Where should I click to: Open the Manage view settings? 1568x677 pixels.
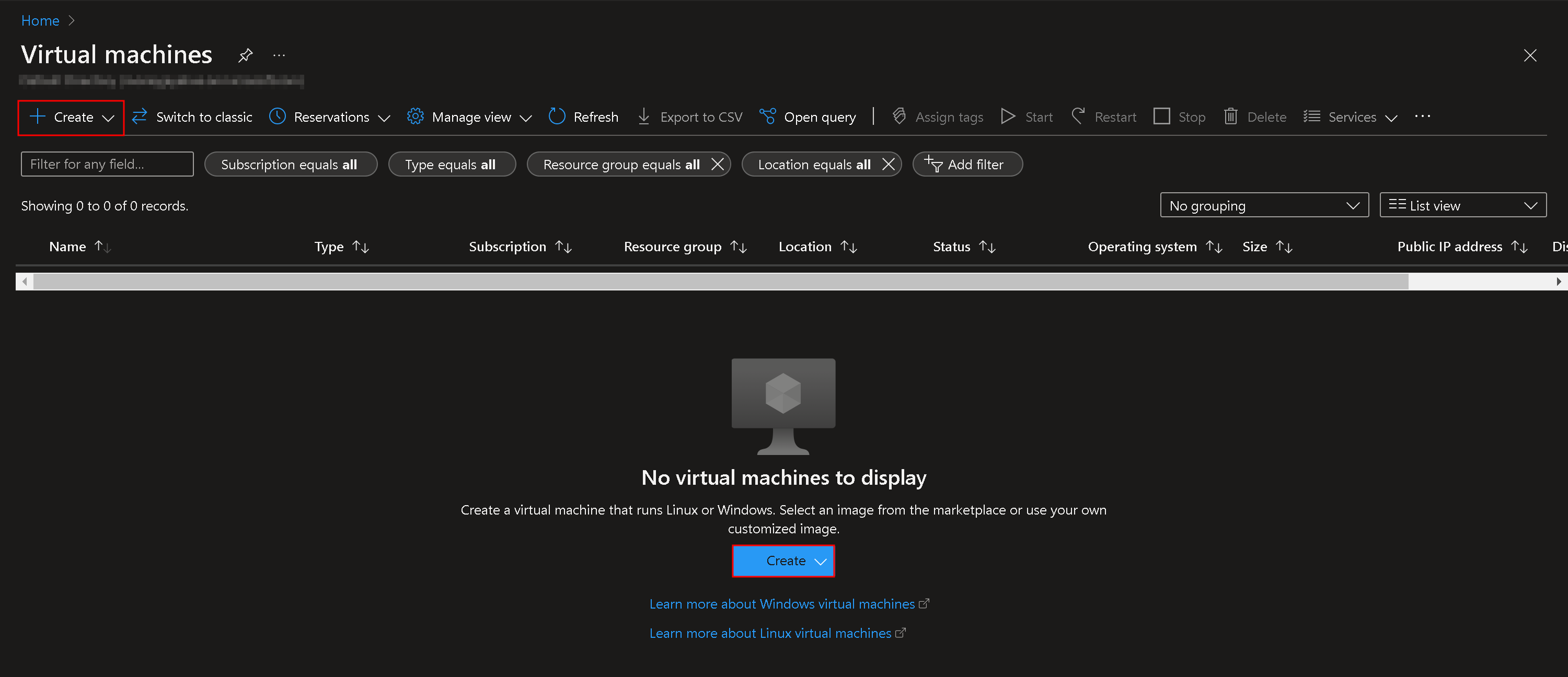469,117
